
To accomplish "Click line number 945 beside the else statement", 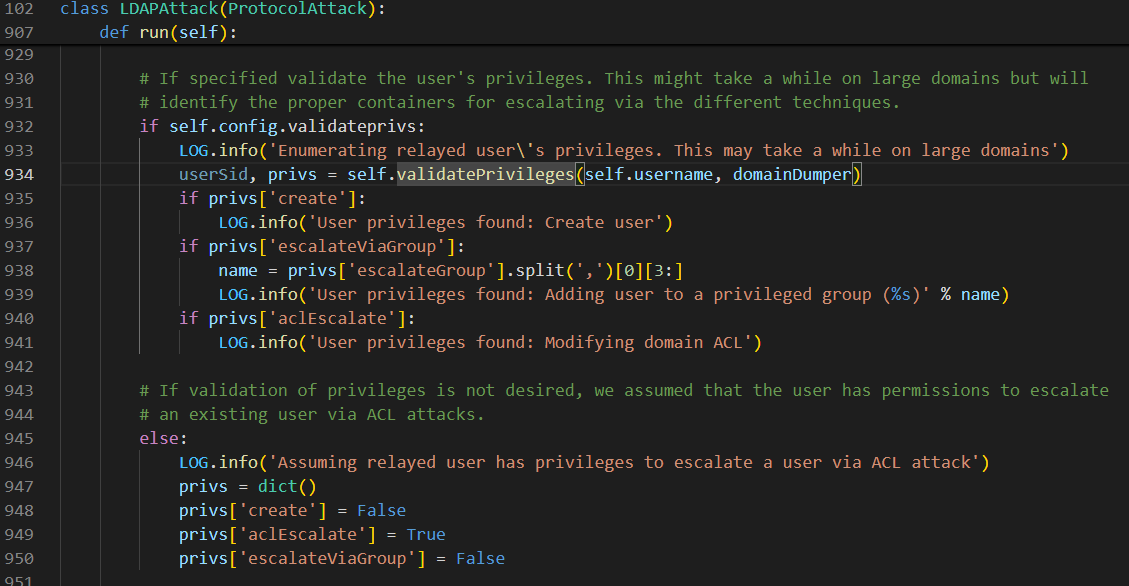I will (x=20, y=438).
